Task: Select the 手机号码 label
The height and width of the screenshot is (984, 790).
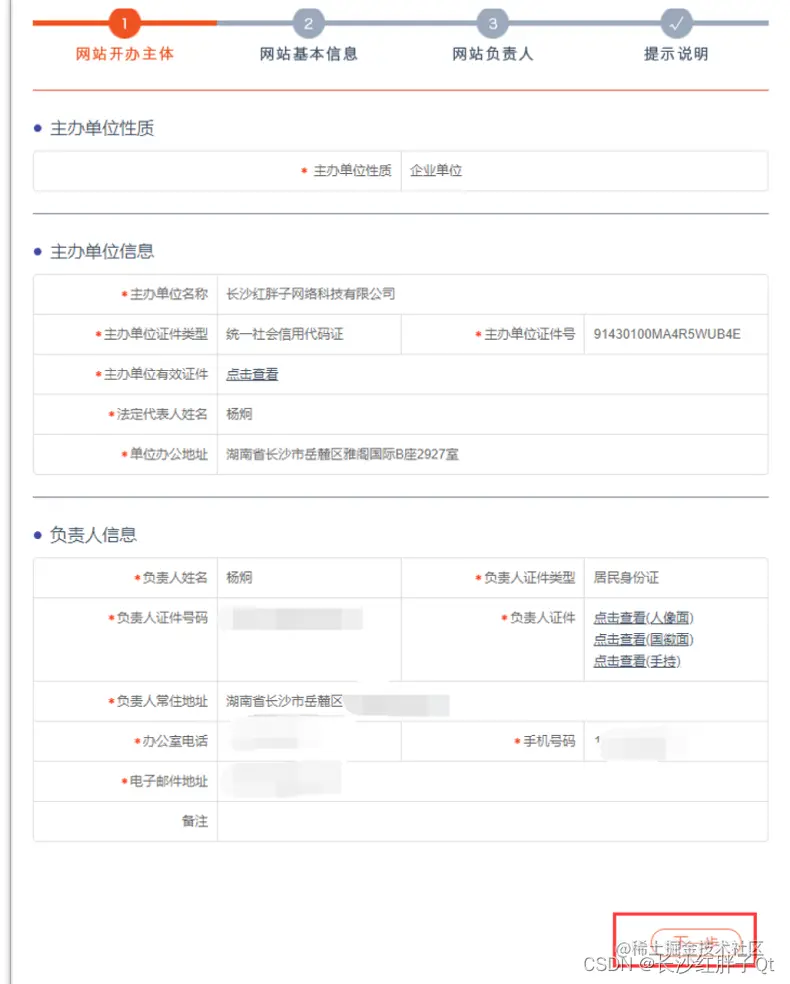Action: point(548,741)
